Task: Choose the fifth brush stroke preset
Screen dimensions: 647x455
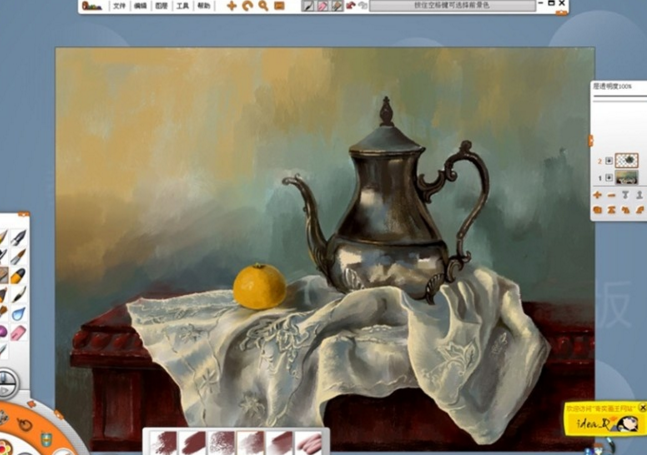Action: (x=280, y=443)
